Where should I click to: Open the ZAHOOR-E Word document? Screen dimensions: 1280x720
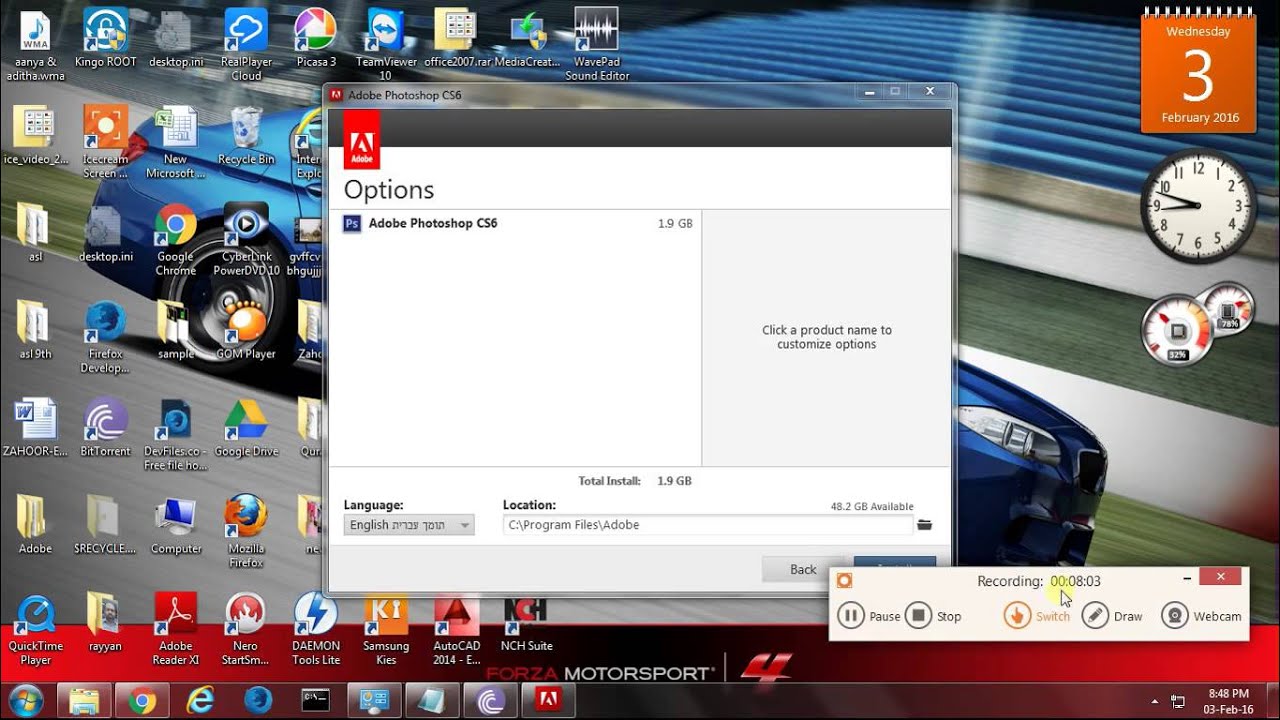[35, 428]
